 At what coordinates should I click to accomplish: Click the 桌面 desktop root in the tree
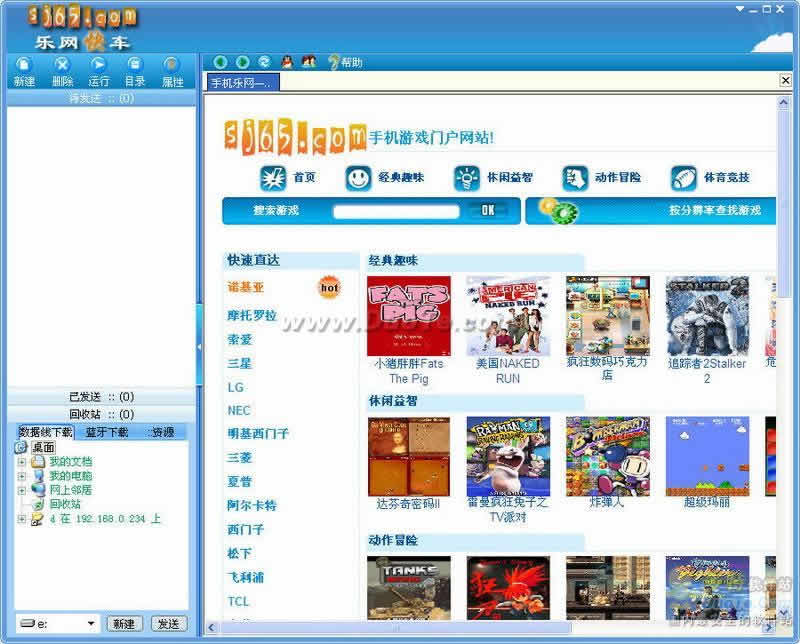tap(43, 448)
